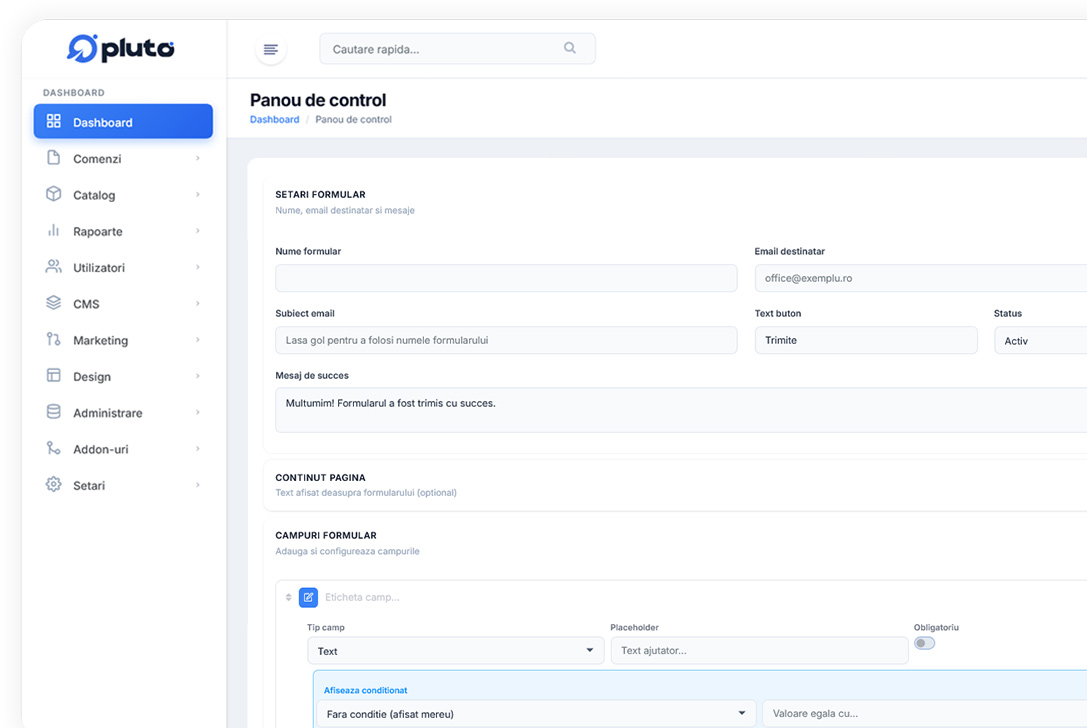Click the Utilizatori people icon
Screen dimensions: 1087x728
[53, 266]
